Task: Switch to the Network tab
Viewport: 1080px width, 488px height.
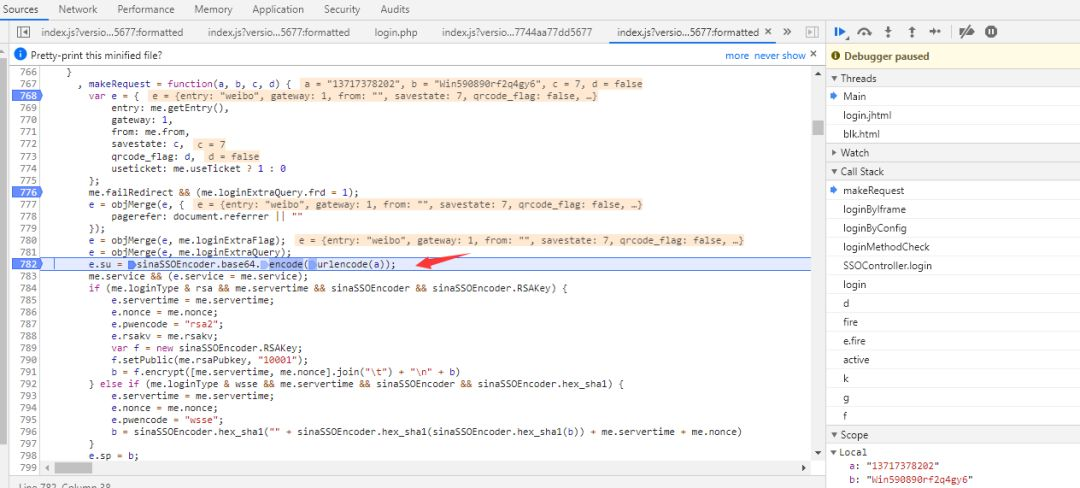Action: 78,10
